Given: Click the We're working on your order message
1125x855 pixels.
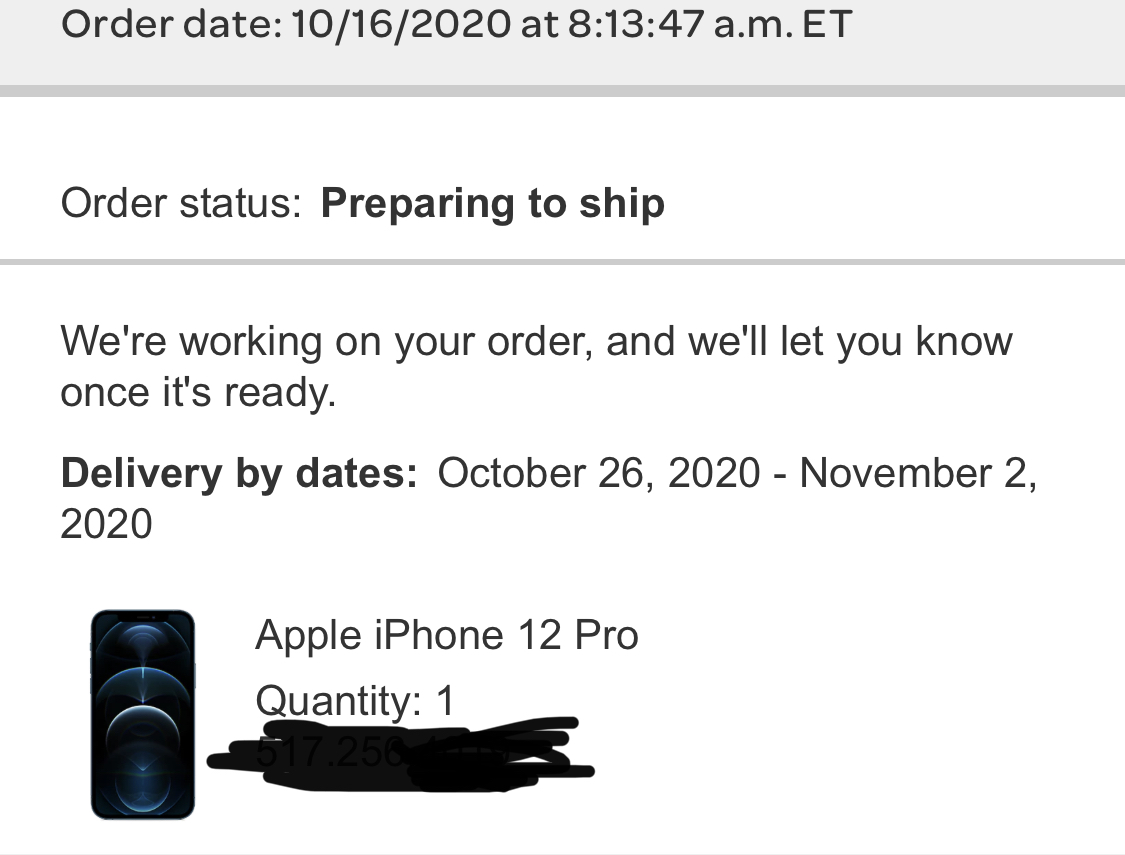Looking at the screenshot, I should [x=536, y=341].
